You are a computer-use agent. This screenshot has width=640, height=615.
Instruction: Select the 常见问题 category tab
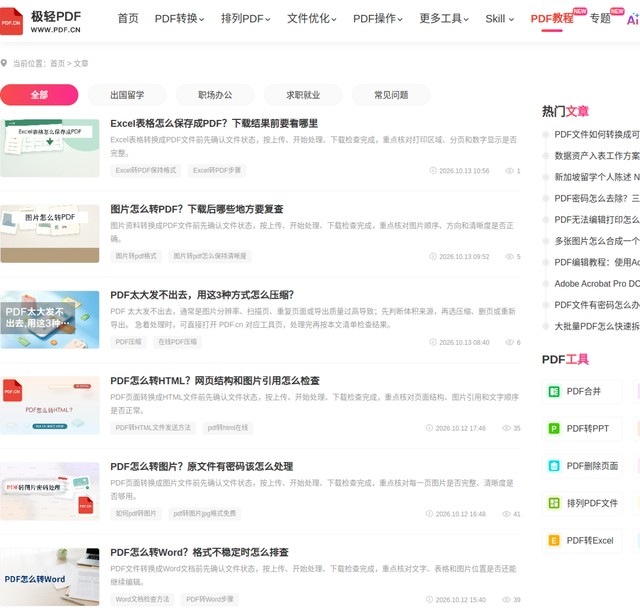pos(391,95)
